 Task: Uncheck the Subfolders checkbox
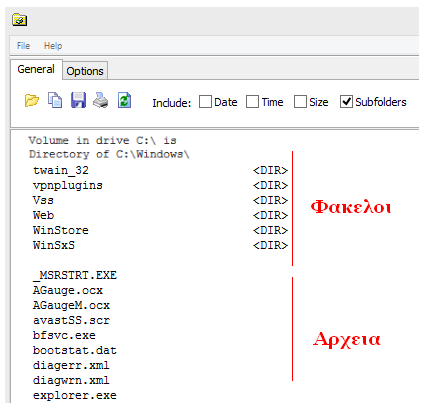[x=346, y=102]
